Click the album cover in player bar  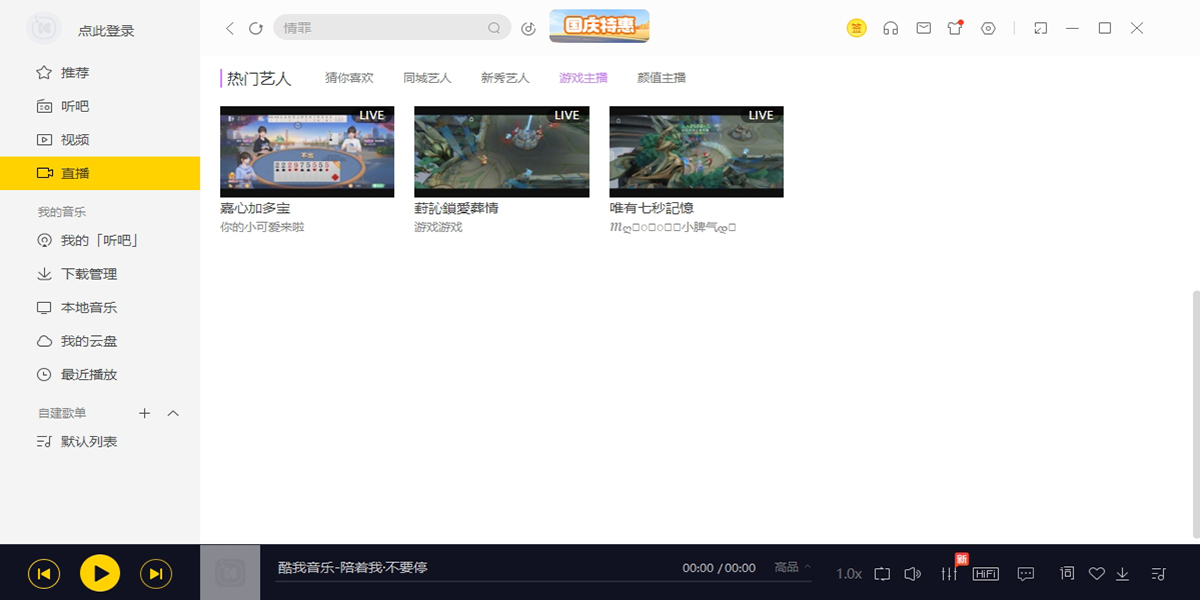(x=230, y=572)
